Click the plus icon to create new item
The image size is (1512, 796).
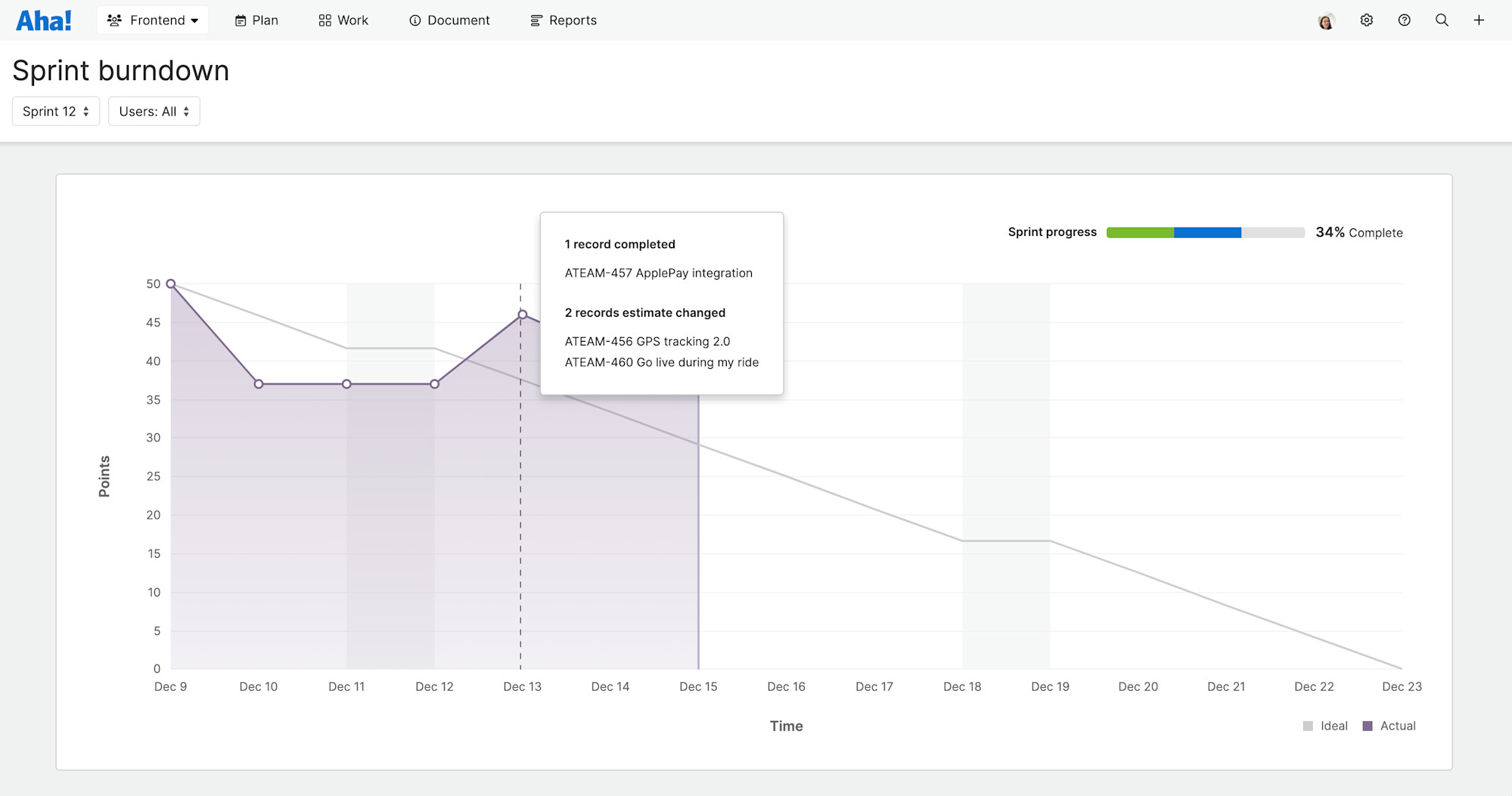click(1479, 20)
